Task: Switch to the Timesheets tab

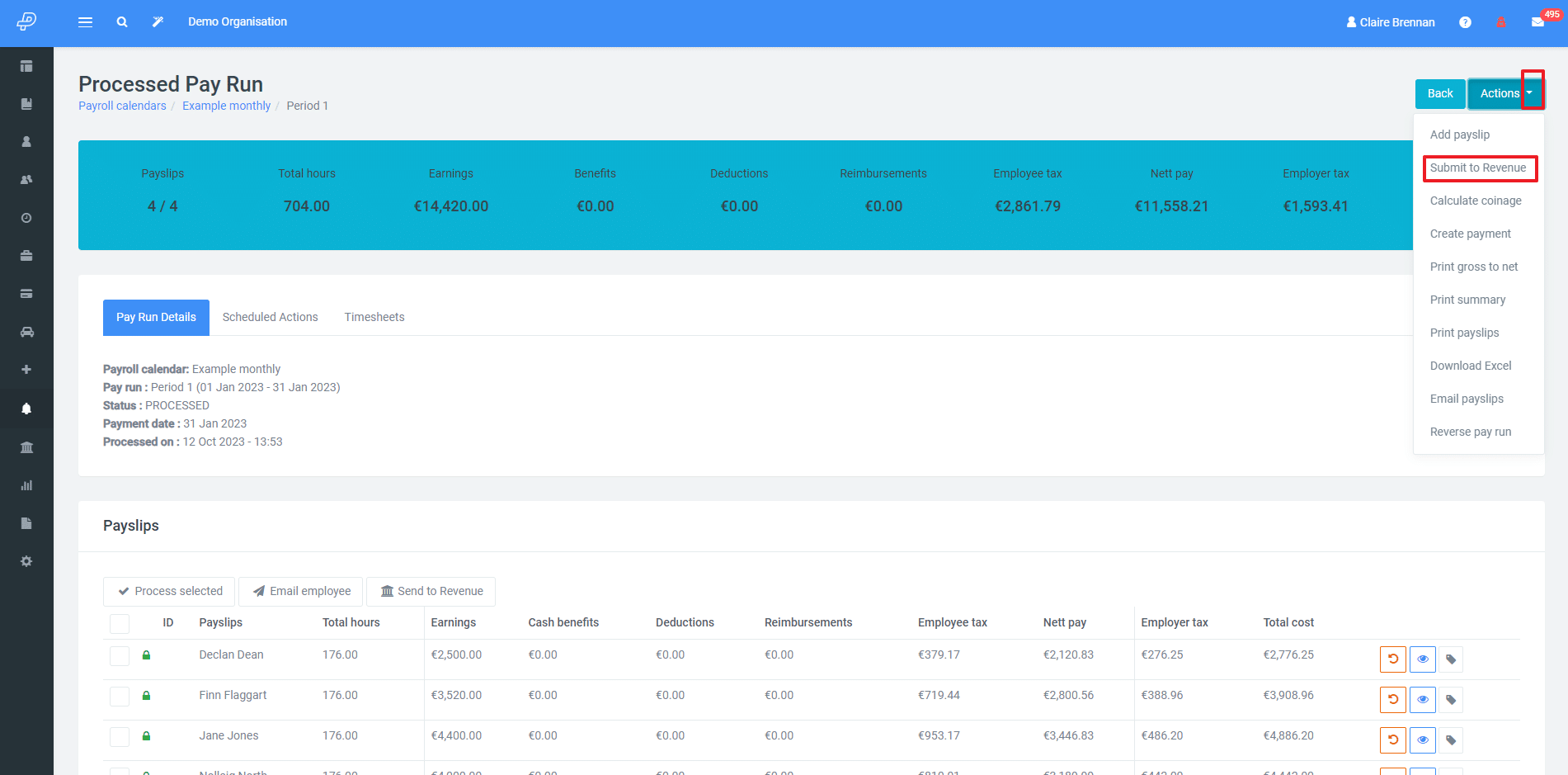Action: [x=374, y=317]
